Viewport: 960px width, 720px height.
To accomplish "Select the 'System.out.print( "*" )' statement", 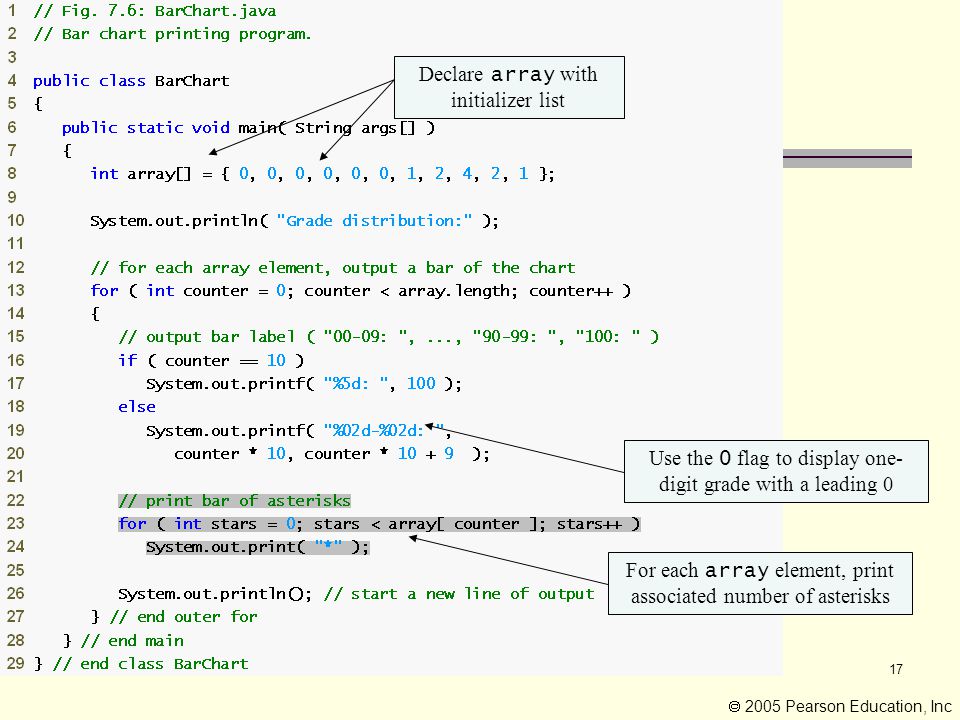I will coord(258,547).
